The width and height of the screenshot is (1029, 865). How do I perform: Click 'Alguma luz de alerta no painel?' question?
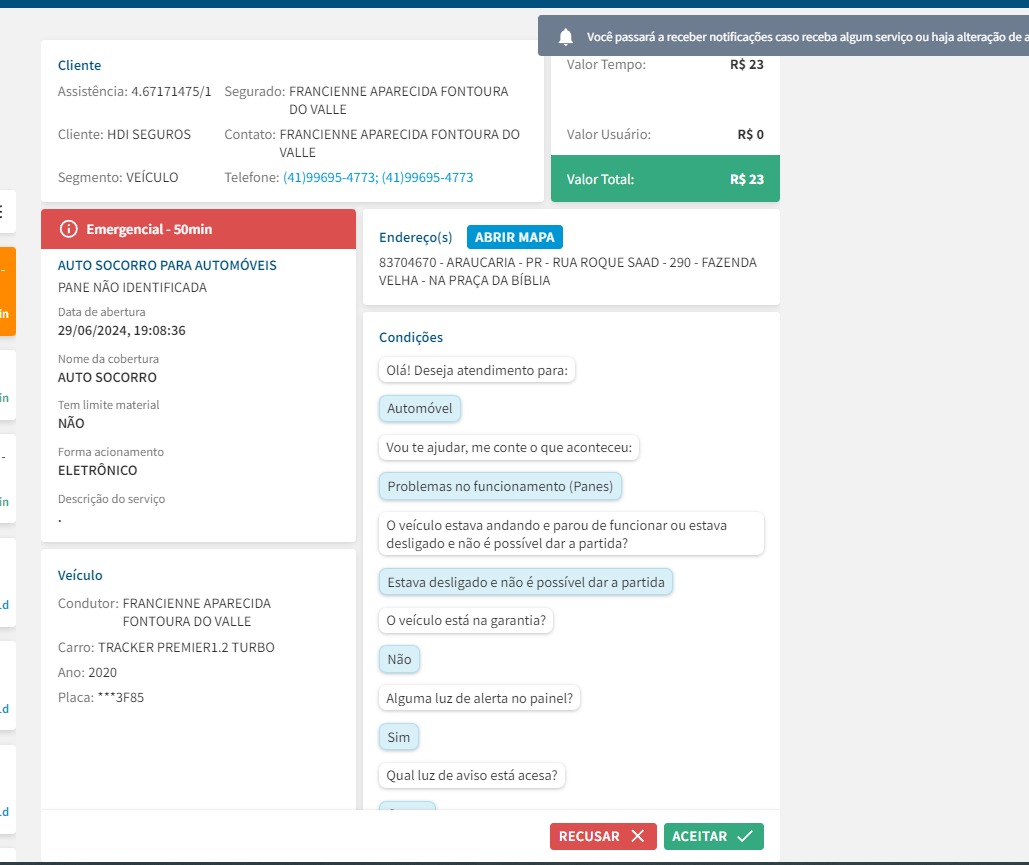pos(480,698)
